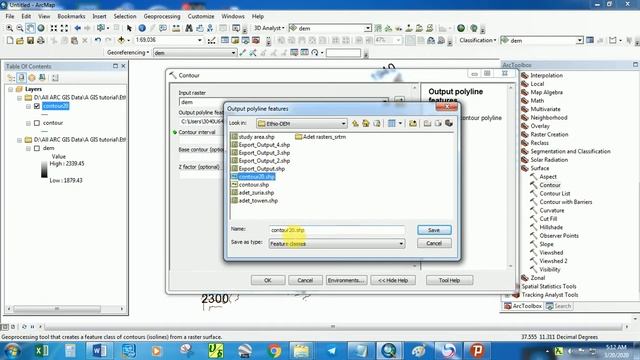Click the dem grayscale color ramp
Image resolution: width=640 pixels, height=360 pixels.
coord(44,169)
